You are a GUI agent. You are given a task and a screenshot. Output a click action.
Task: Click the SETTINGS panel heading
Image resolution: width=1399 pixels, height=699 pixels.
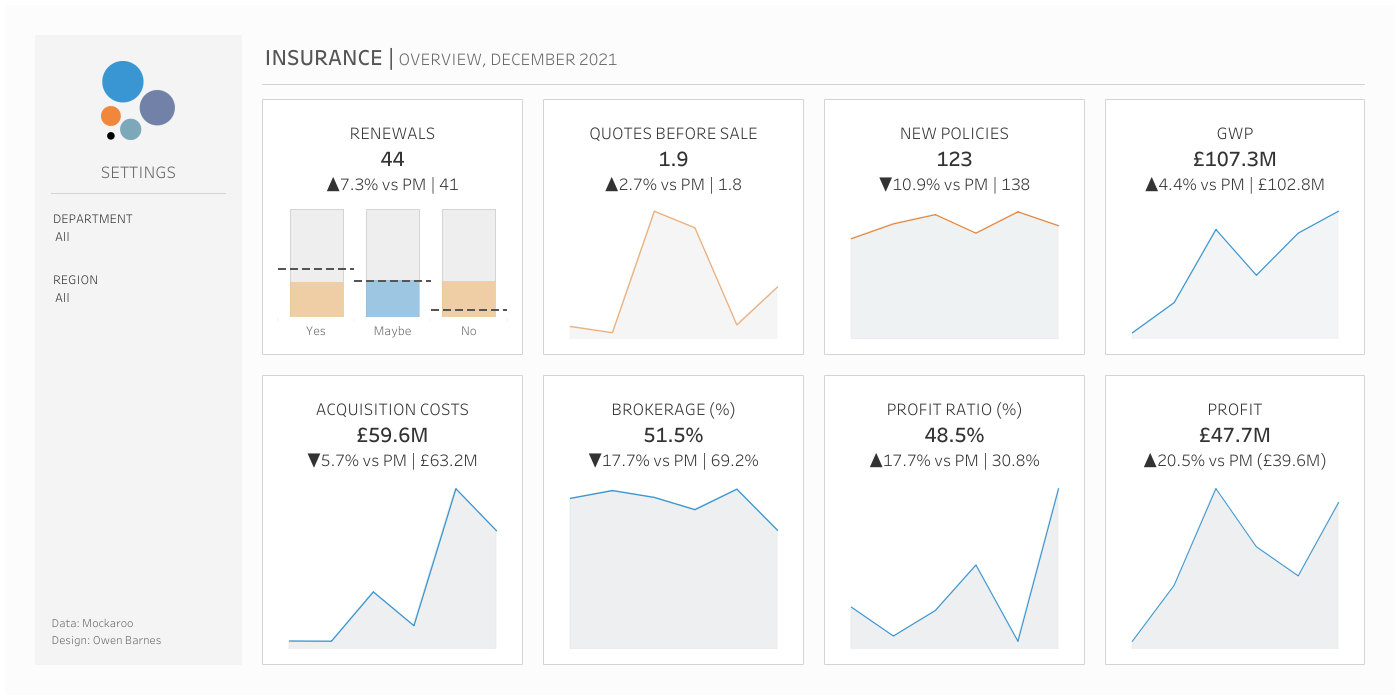click(138, 173)
